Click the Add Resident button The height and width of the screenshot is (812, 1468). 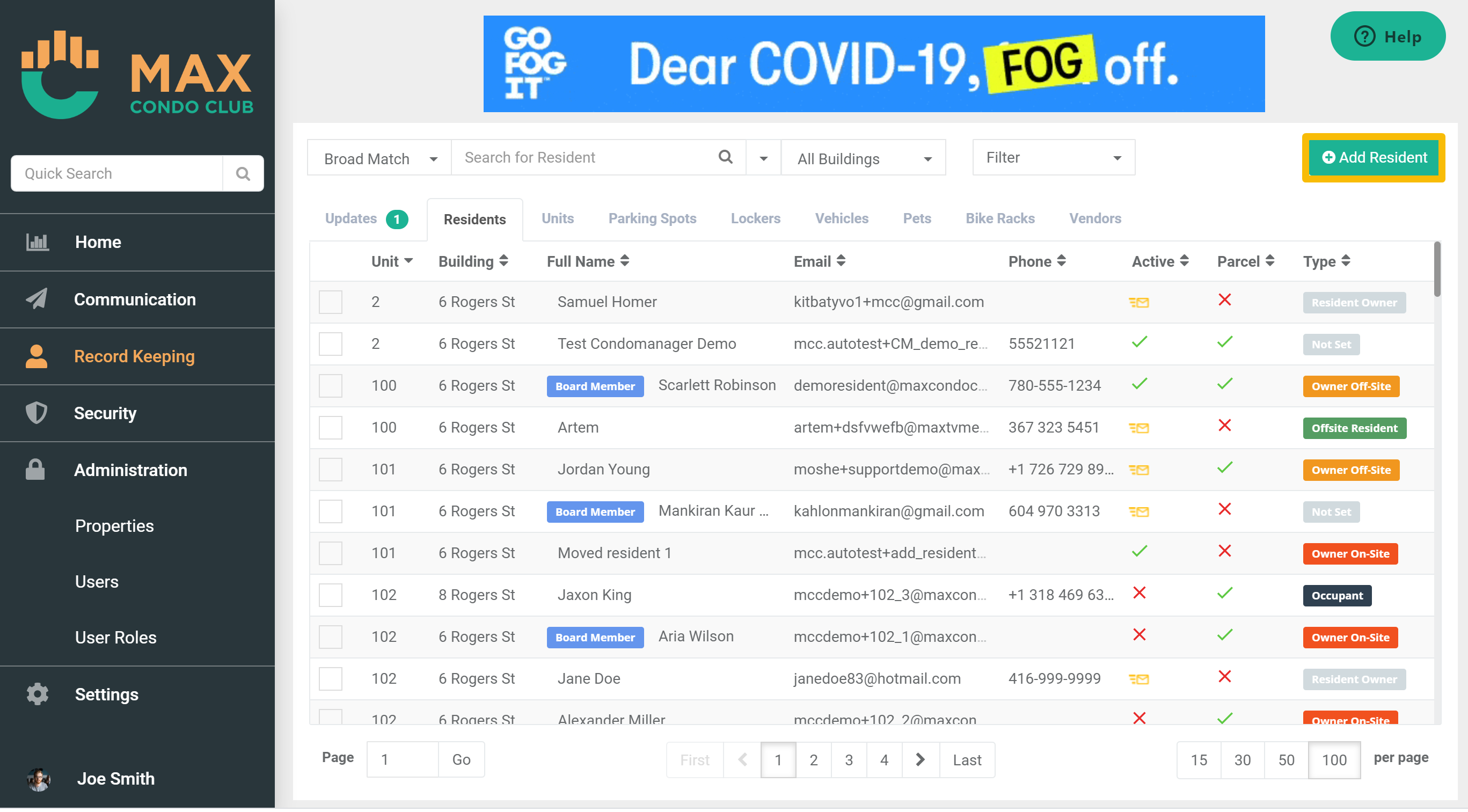[x=1374, y=158]
